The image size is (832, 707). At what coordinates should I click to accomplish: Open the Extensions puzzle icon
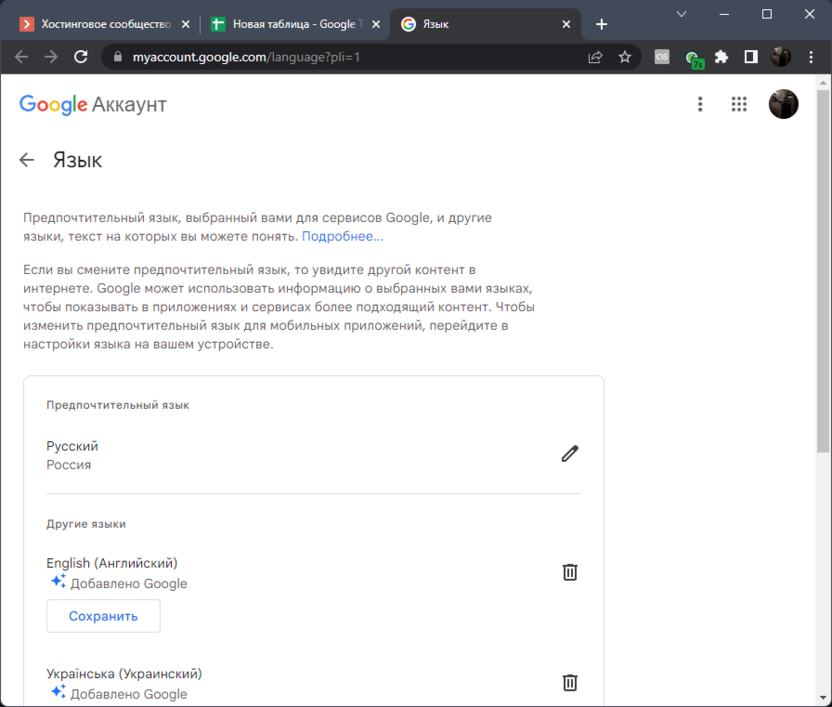point(721,57)
